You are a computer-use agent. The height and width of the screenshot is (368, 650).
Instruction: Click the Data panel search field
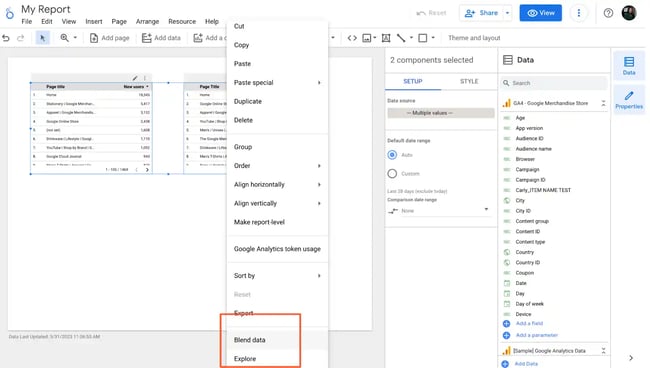tap(553, 83)
